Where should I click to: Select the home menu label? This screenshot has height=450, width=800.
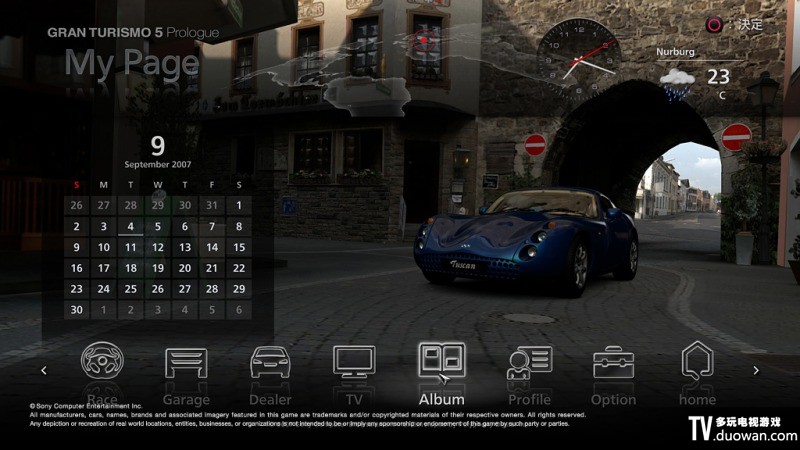click(697, 399)
